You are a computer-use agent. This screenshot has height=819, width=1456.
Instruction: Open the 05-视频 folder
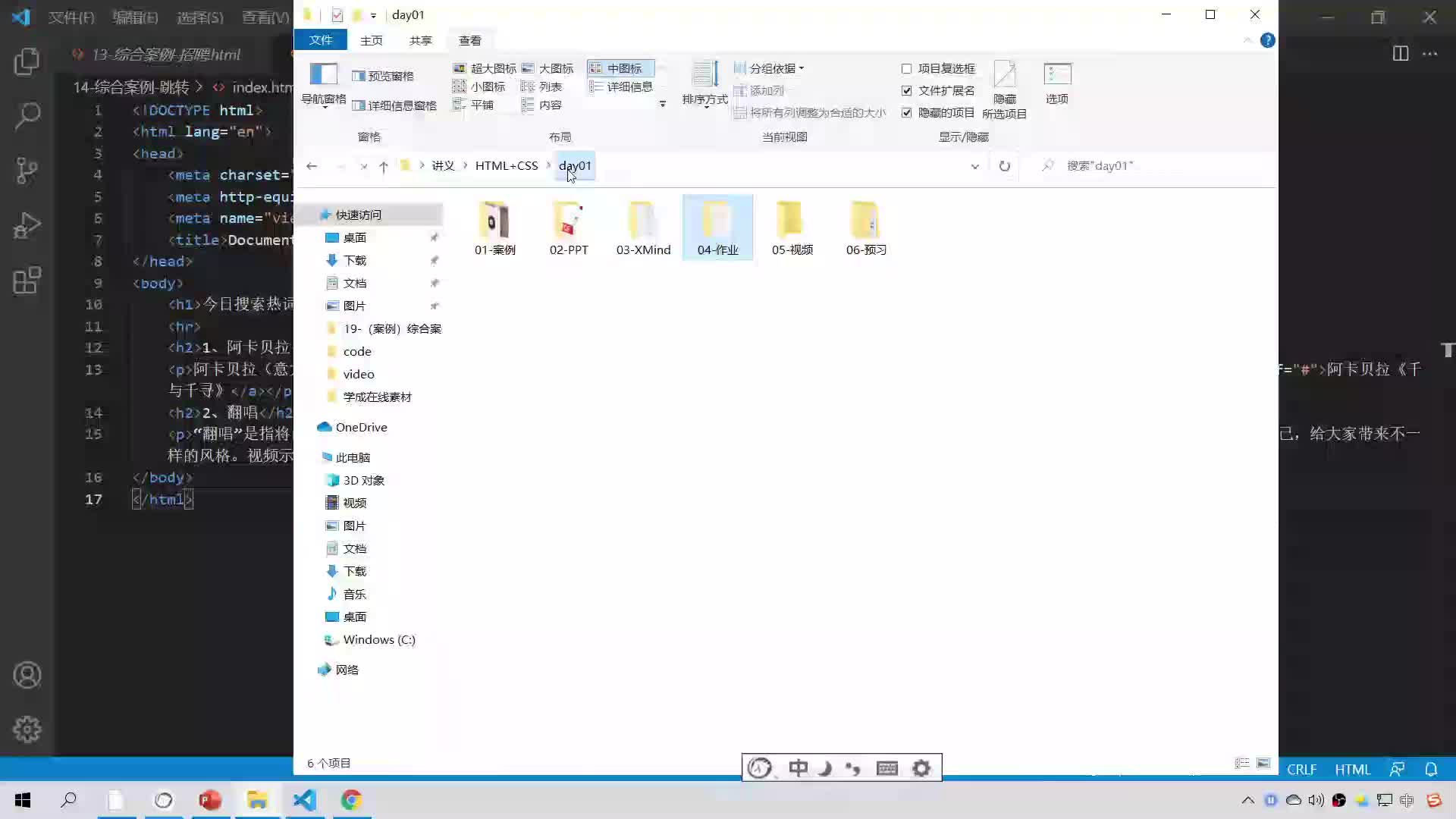coord(792,227)
